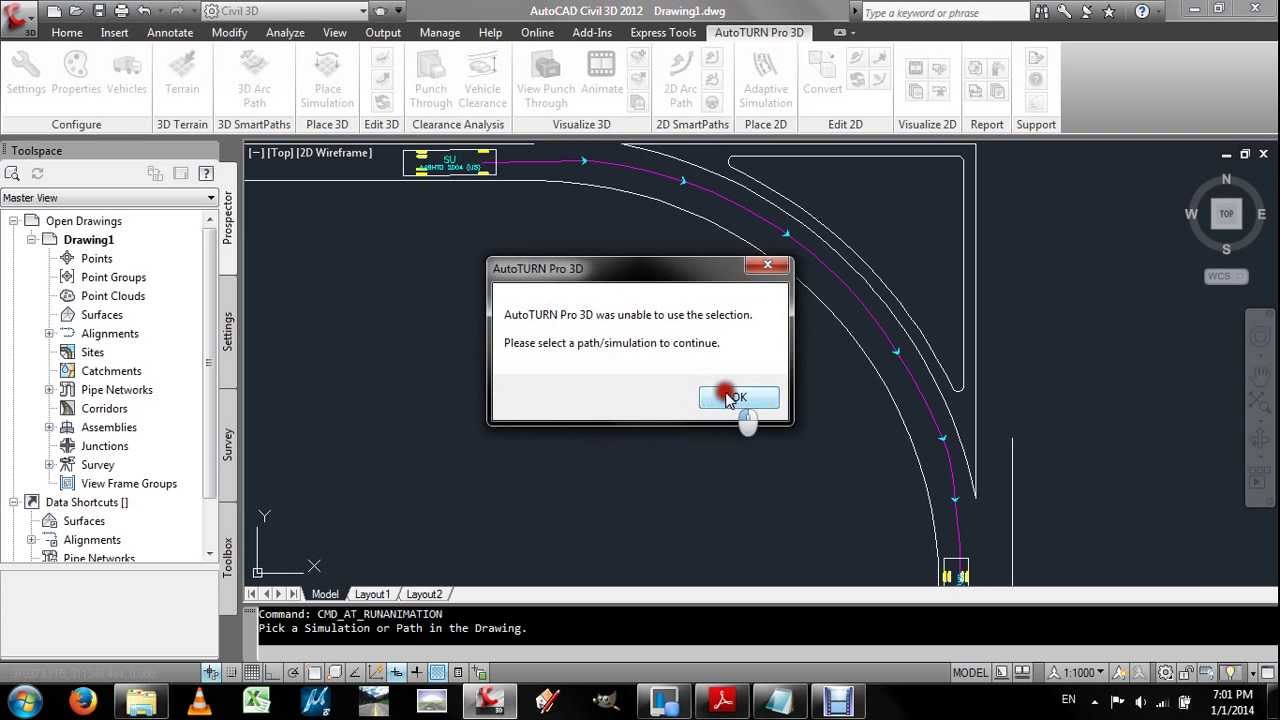Screen dimensions: 1280x720
Task: Expand the Pipe Networks node under Drawing1
Action: 50,390
